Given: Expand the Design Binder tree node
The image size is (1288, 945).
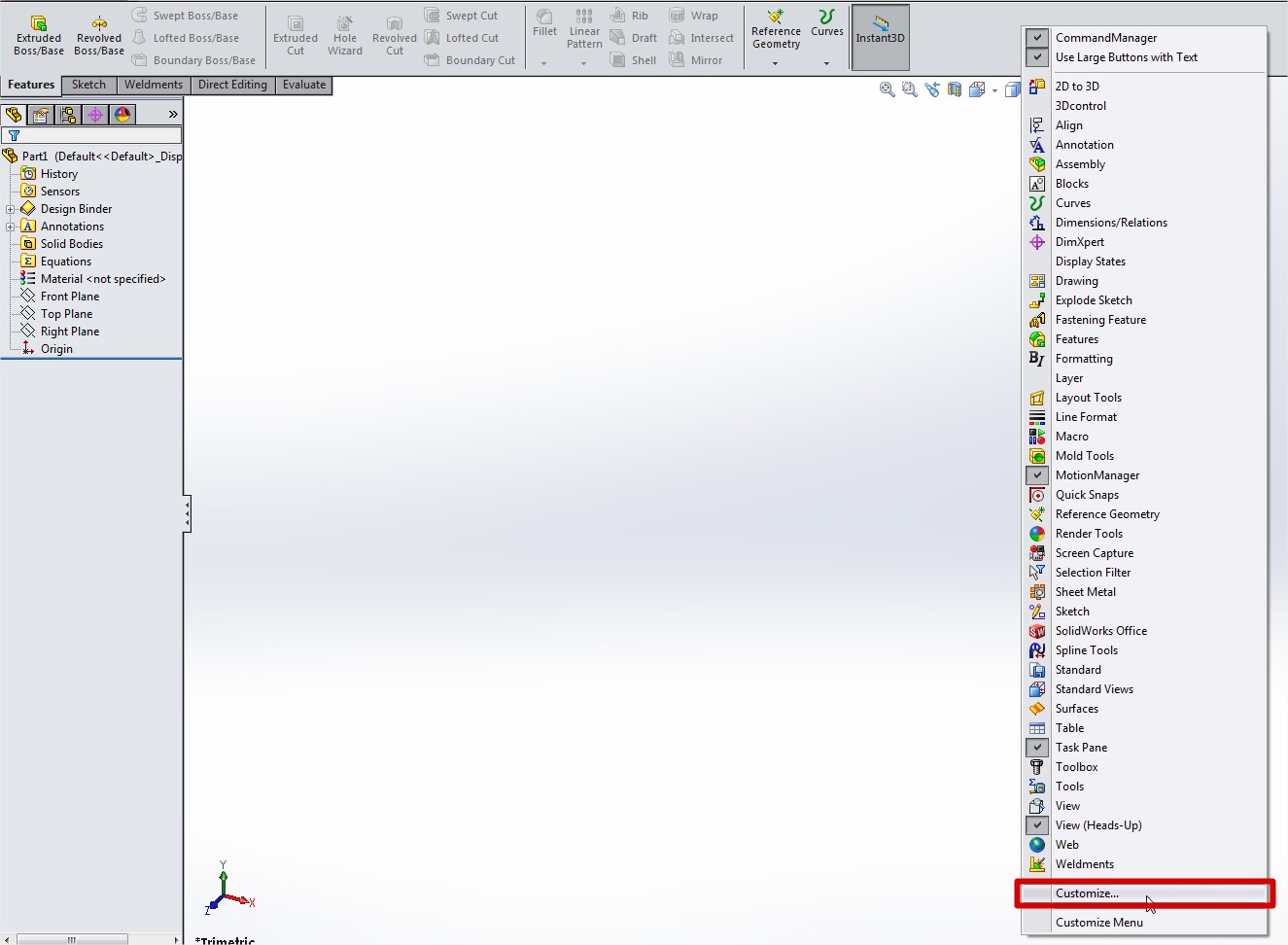Looking at the screenshot, I should (x=11, y=209).
